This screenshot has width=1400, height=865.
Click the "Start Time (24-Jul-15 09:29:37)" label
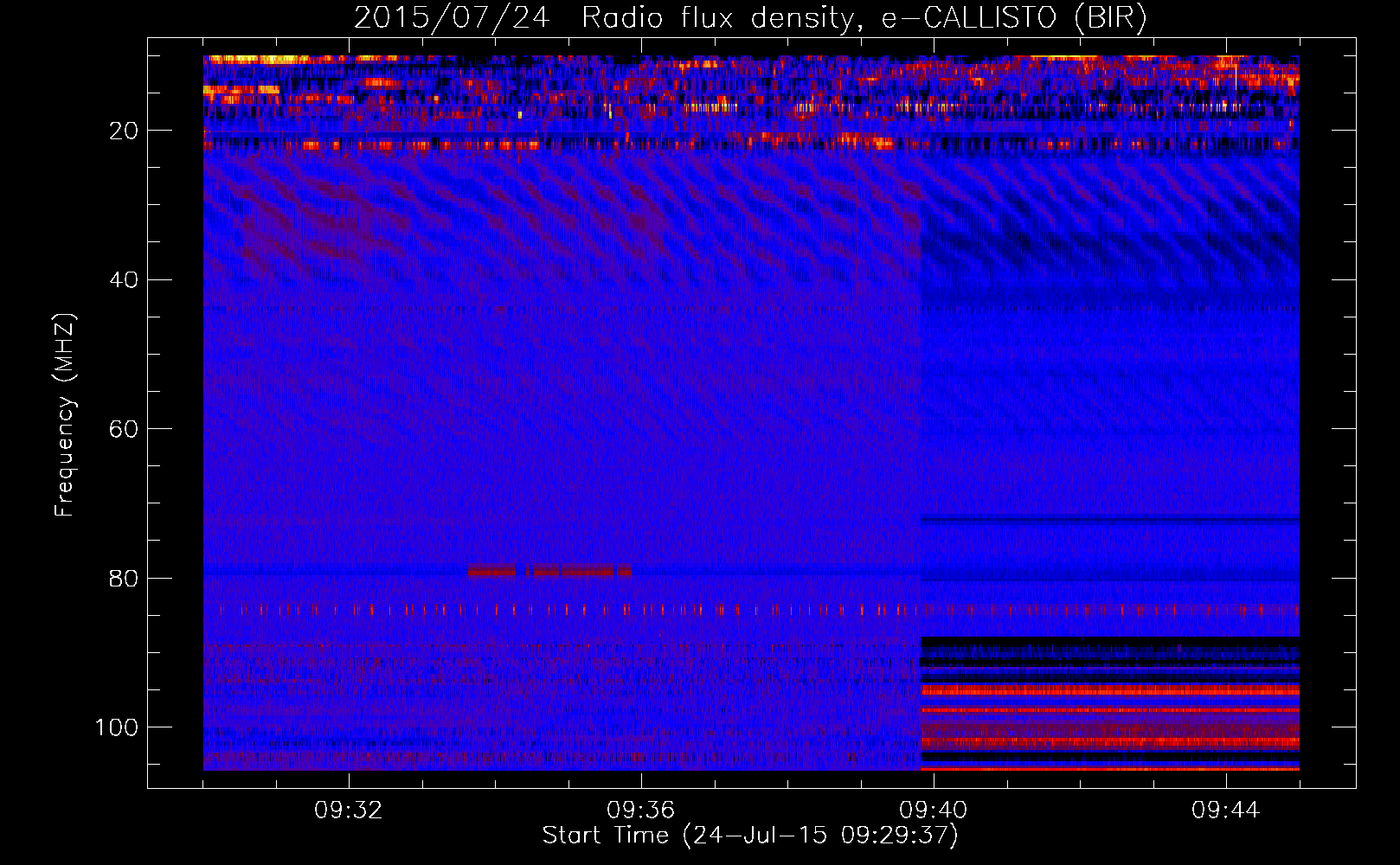click(x=750, y=836)
